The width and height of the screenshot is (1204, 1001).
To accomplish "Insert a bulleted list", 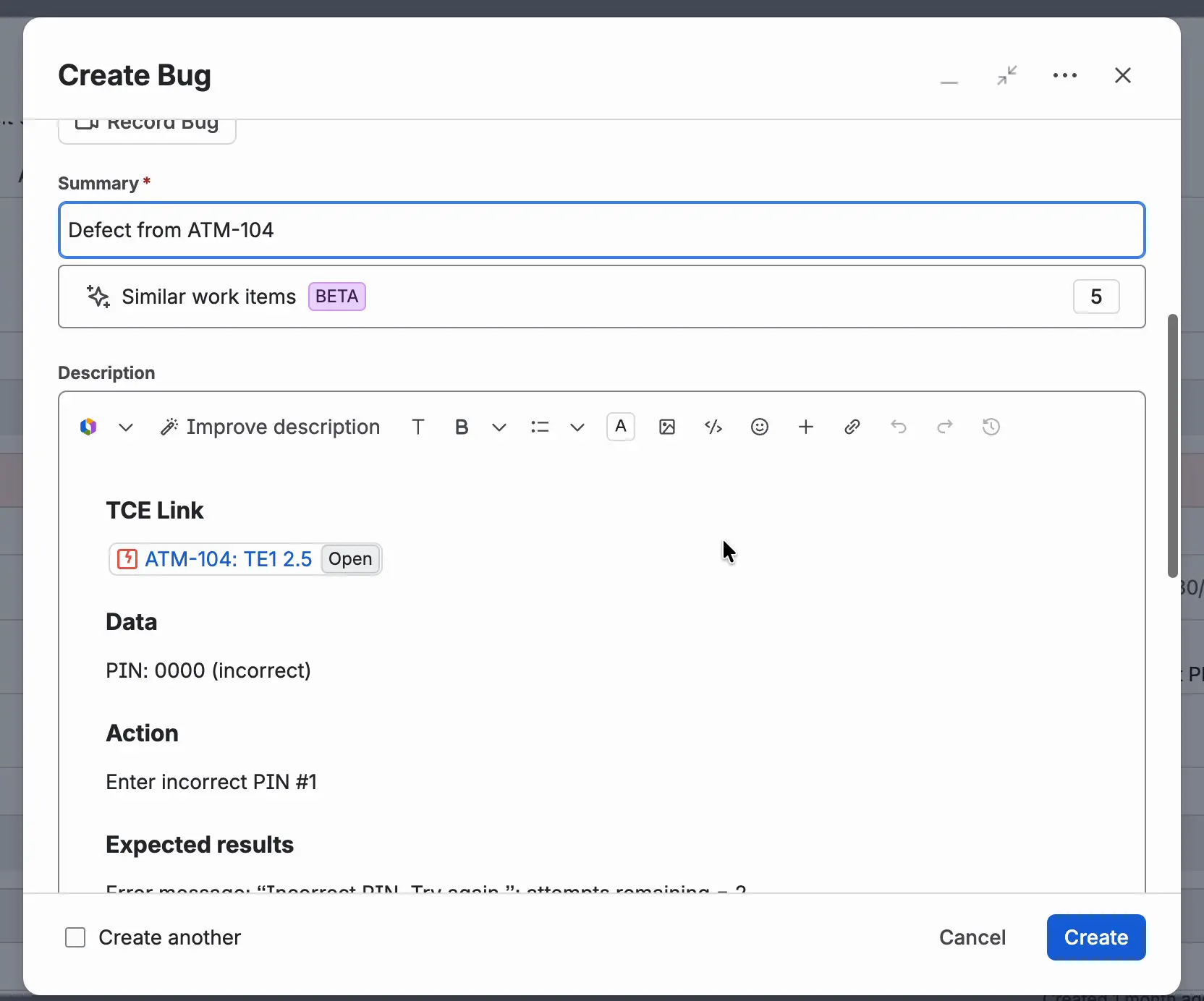I will point(540,427).
